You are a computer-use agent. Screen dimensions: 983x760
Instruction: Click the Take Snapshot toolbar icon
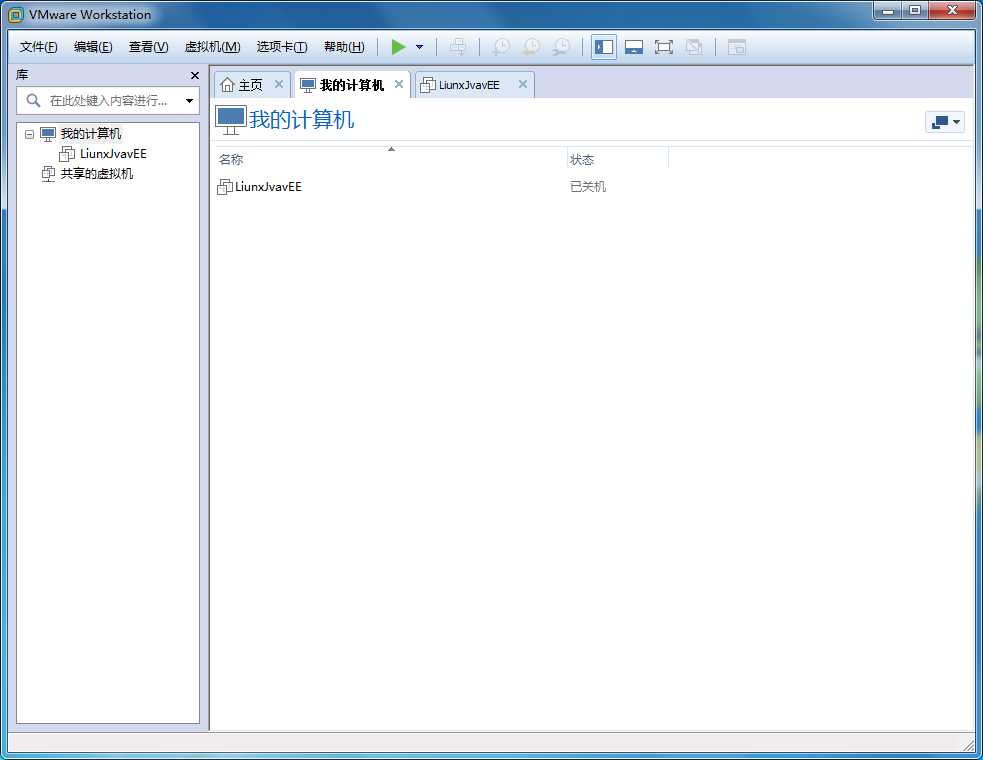point(501,47)
